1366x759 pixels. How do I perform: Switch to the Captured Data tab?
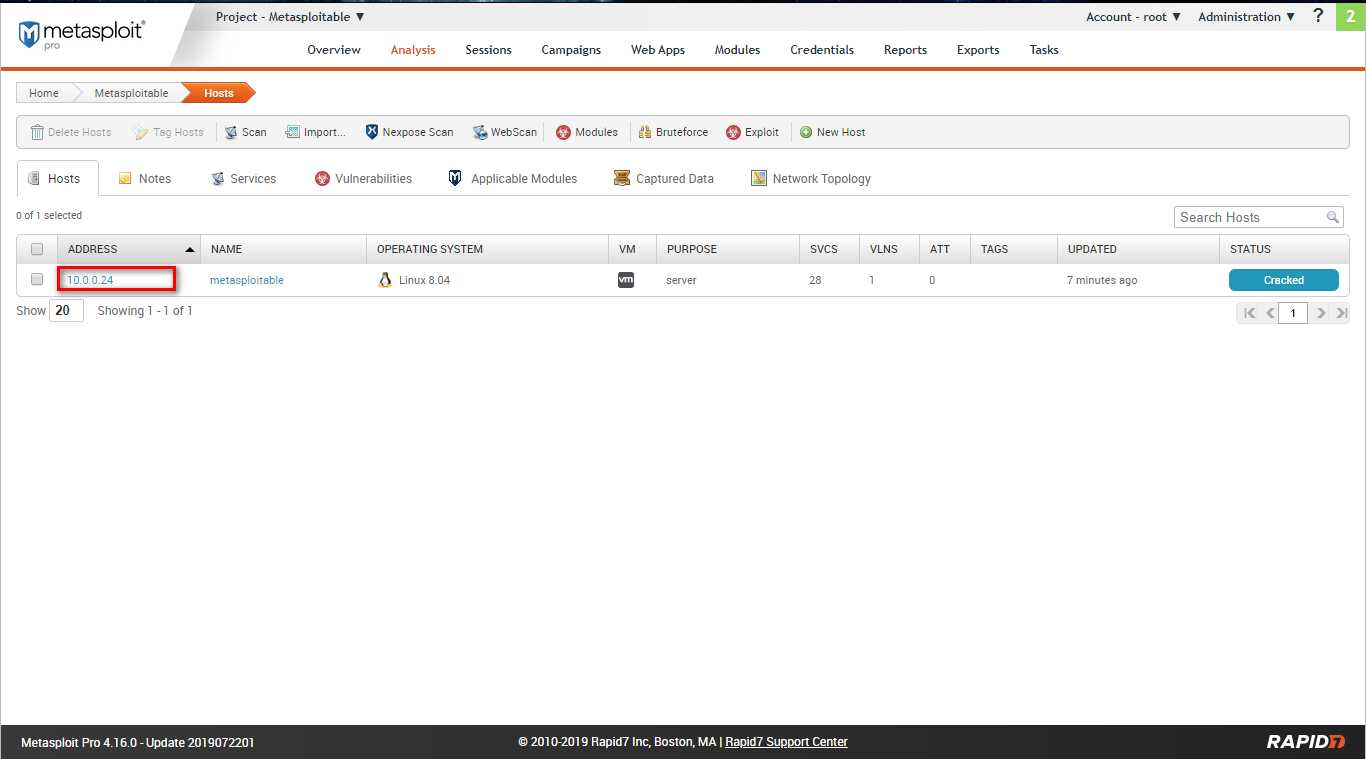pyautogui.click(x=664, y=178)
